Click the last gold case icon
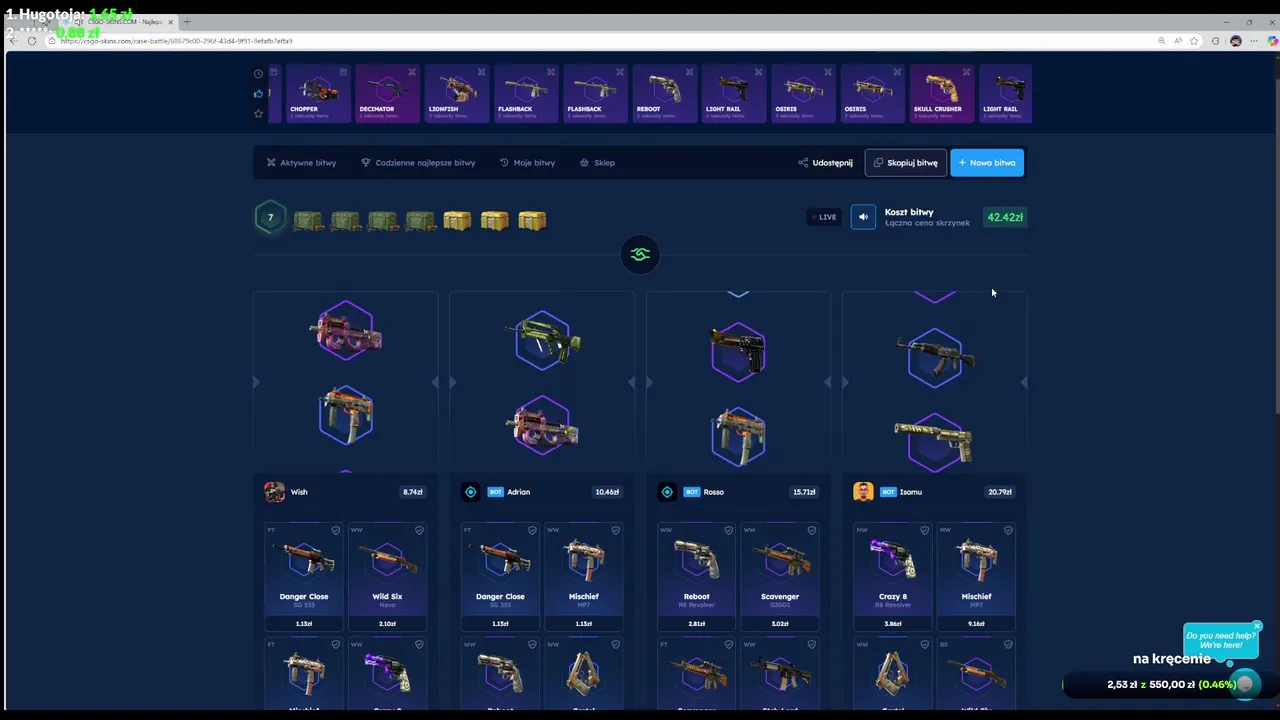 (x=532, y=220)
